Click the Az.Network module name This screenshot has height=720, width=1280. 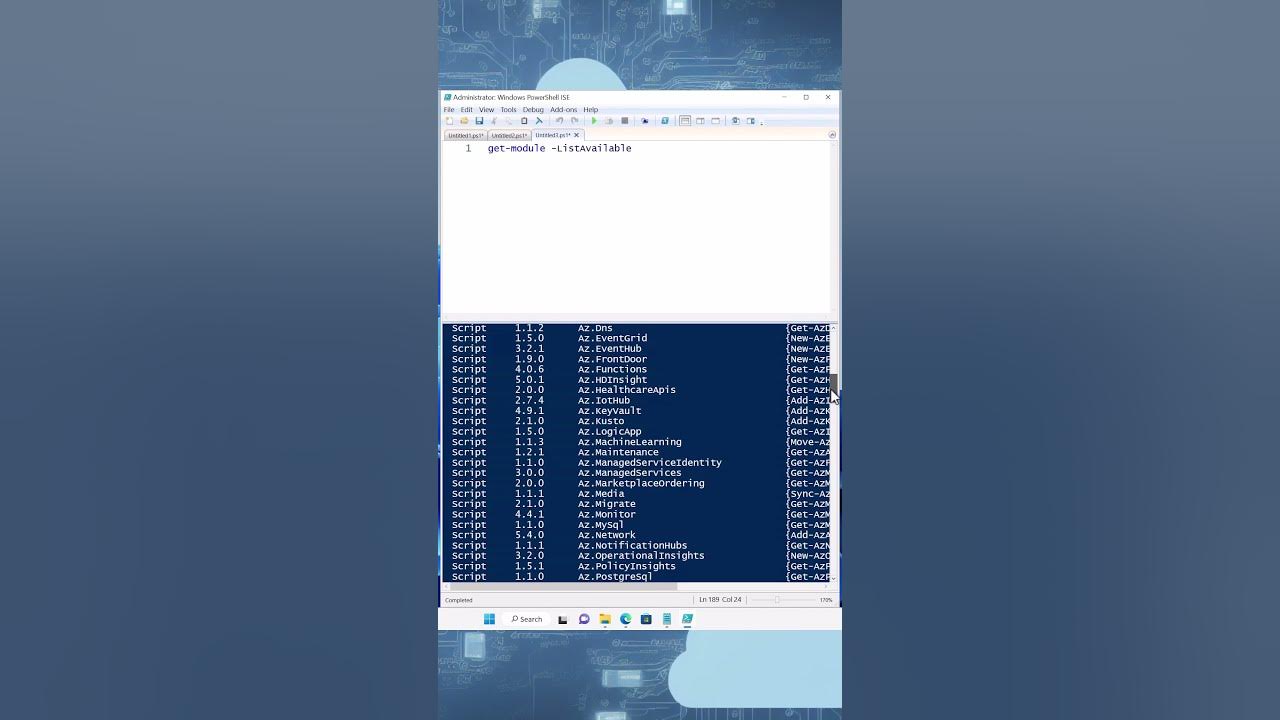click(x=606, y=535)
